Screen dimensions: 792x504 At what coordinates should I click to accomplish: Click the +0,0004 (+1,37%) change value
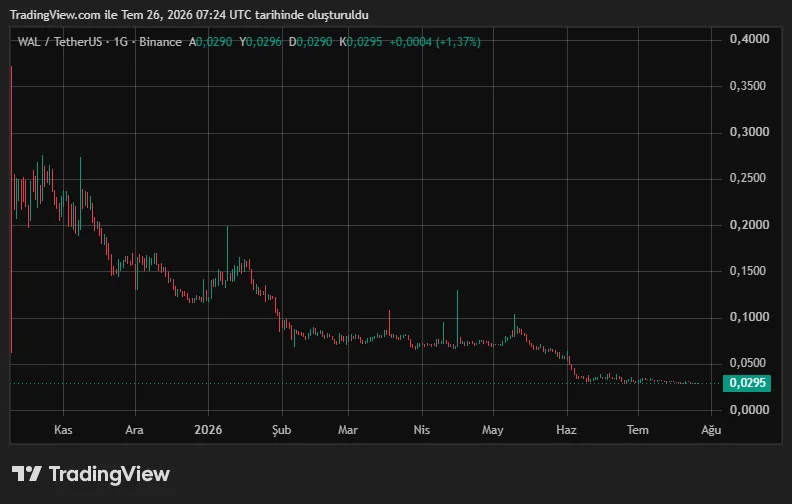click(435, 42)
